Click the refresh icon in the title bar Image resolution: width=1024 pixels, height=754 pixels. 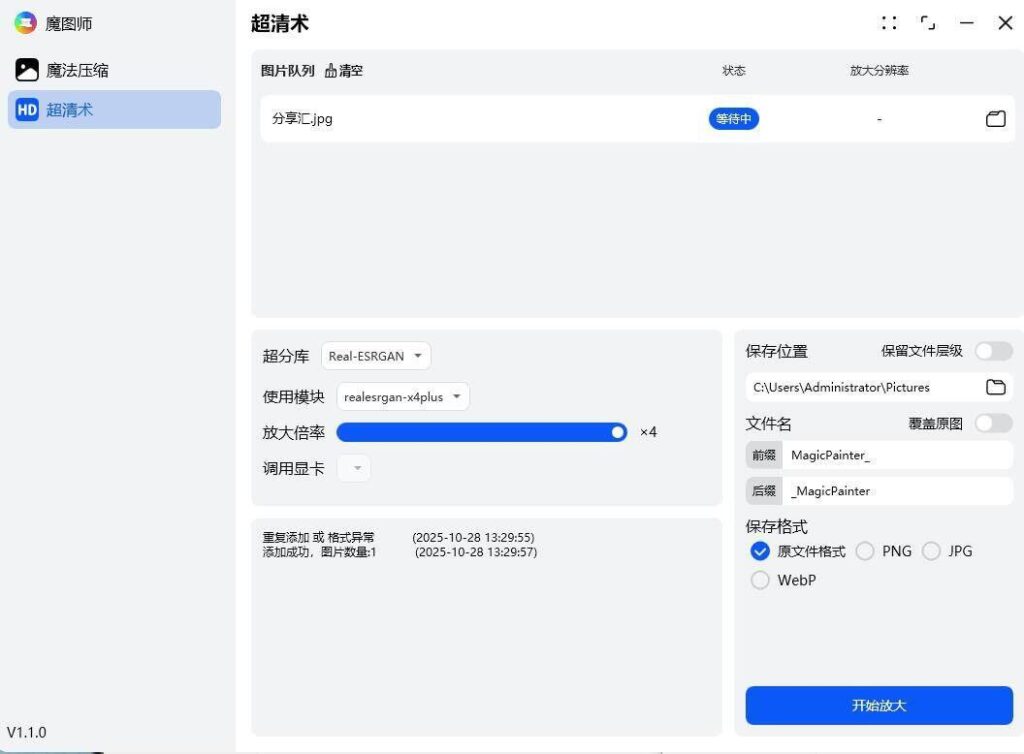point(928,22)
